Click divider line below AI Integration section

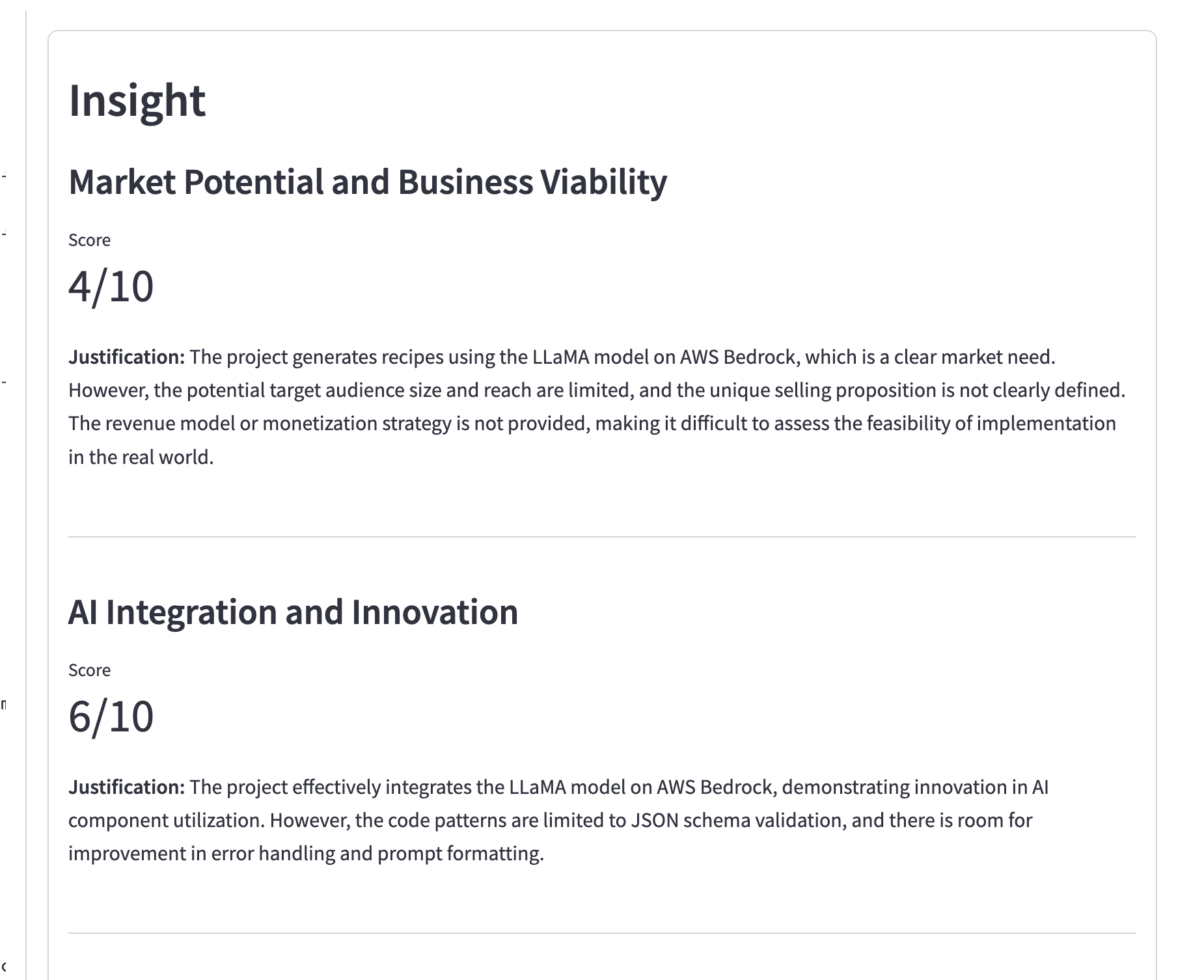click(602, 933)
